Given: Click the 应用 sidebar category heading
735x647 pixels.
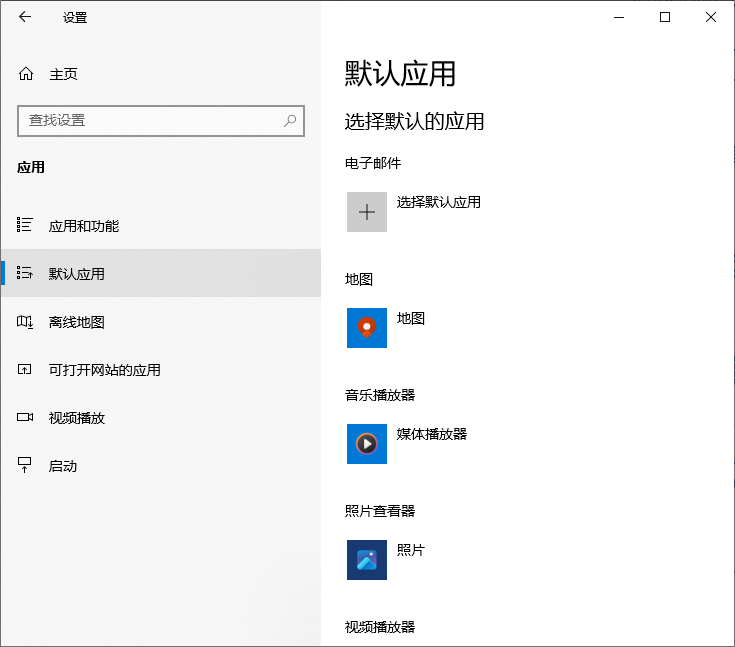Looking at the screenshot, I should pos(31,167).
